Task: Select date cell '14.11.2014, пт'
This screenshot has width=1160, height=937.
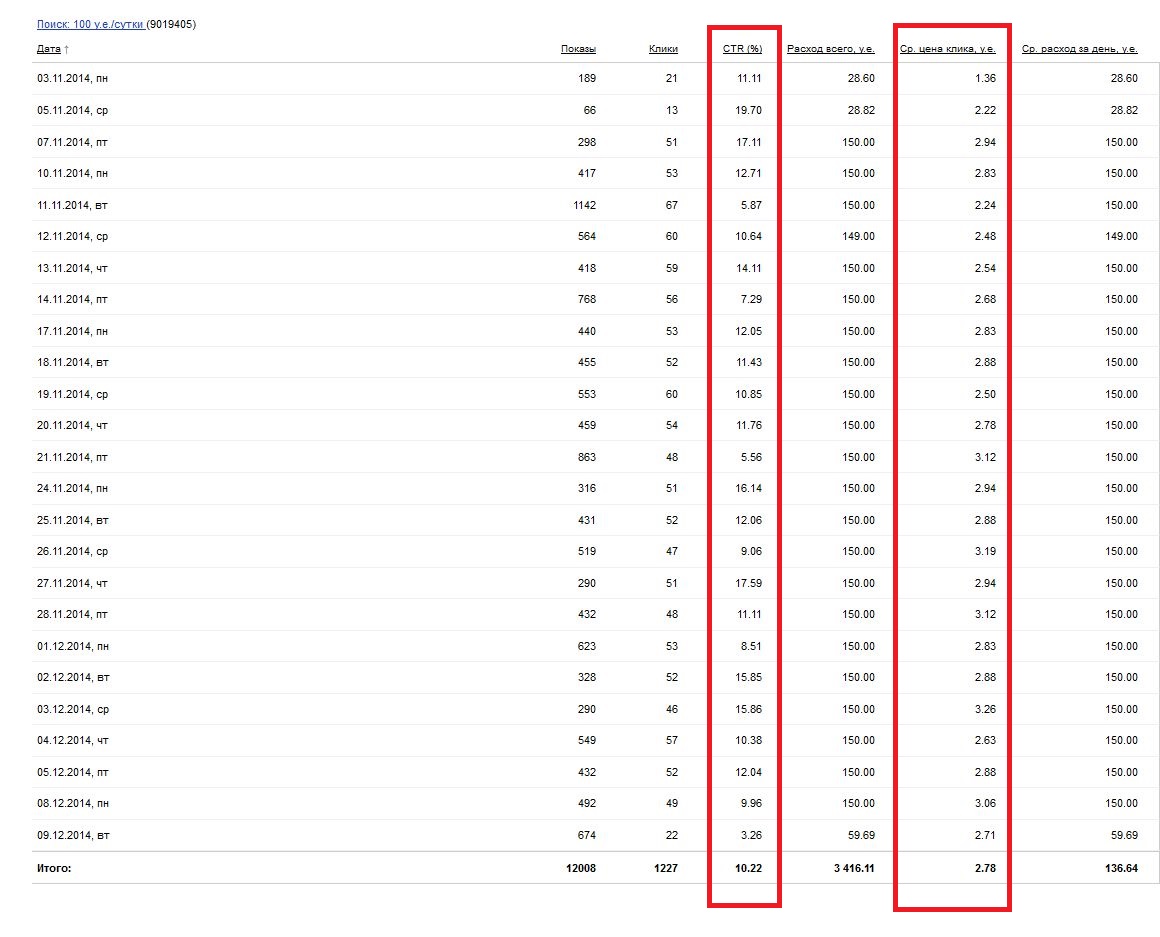Action: [72, 300]
